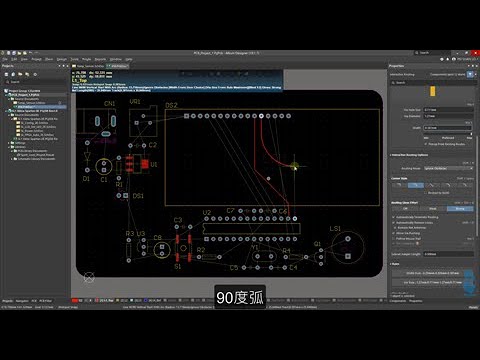Select the fifth corner style icon
Image resolution: width=480 pixels, height=360 pixels.
pyautogui.click(x=465, y=185)
